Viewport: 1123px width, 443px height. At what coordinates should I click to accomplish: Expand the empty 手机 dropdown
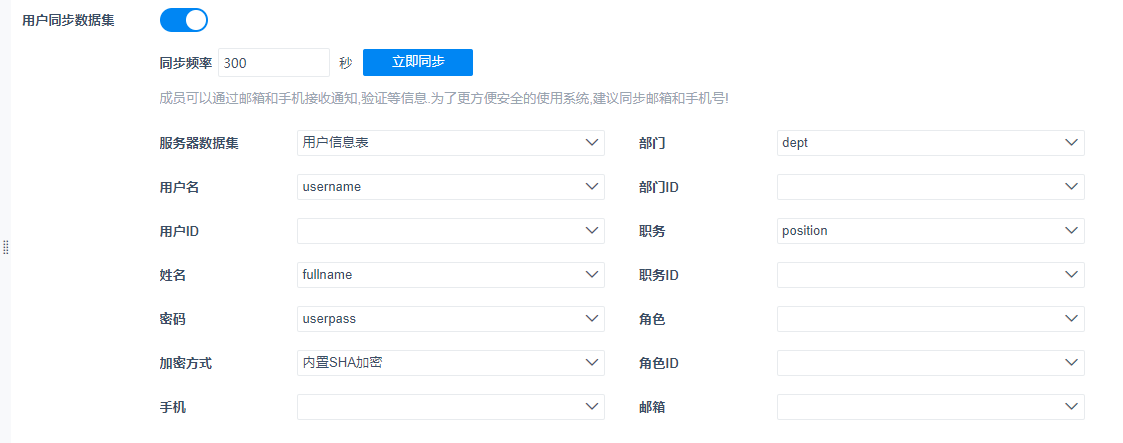(450, 407)
